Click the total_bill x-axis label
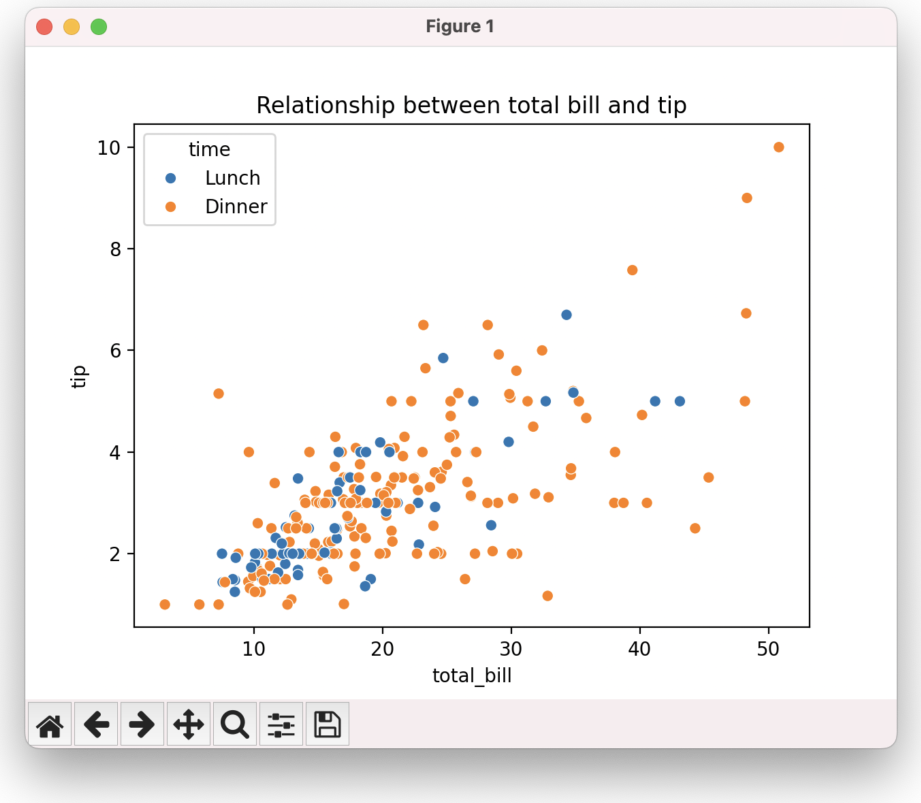Screen dimensions: 921x803 (x=471, y=676)
